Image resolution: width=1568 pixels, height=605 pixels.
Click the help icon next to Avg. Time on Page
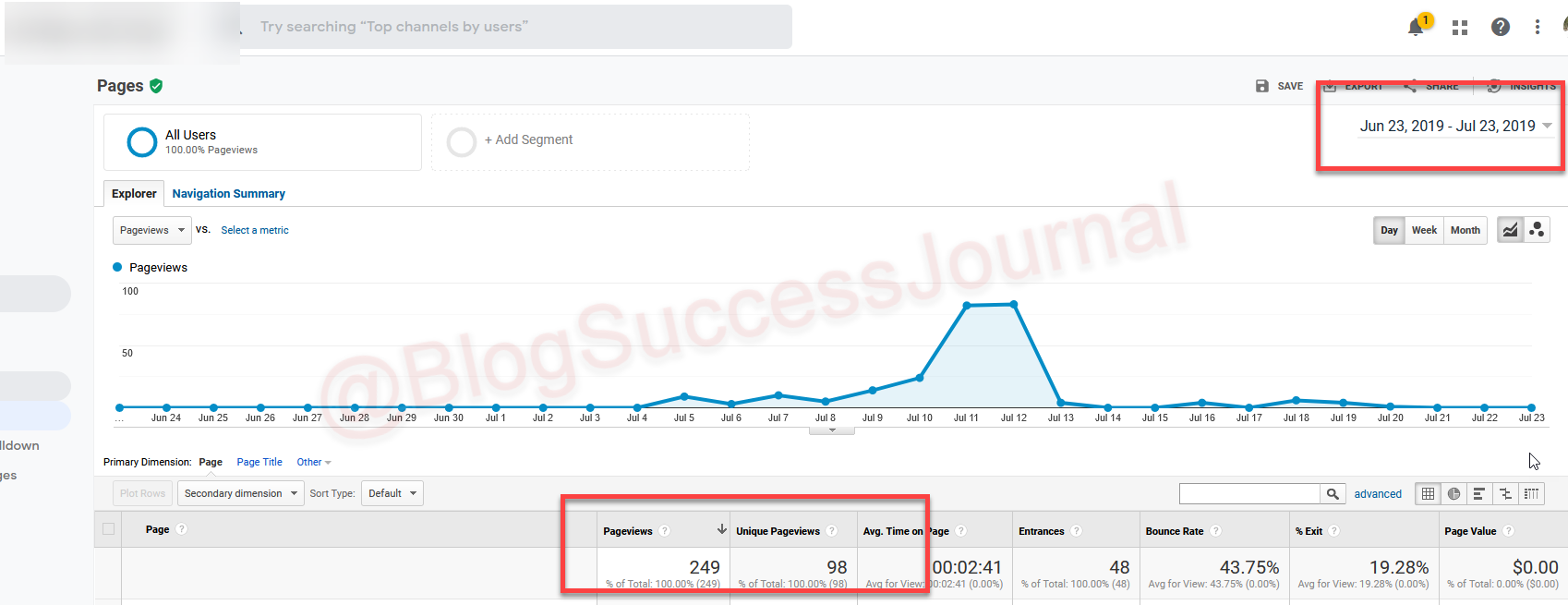coord(961,531)
